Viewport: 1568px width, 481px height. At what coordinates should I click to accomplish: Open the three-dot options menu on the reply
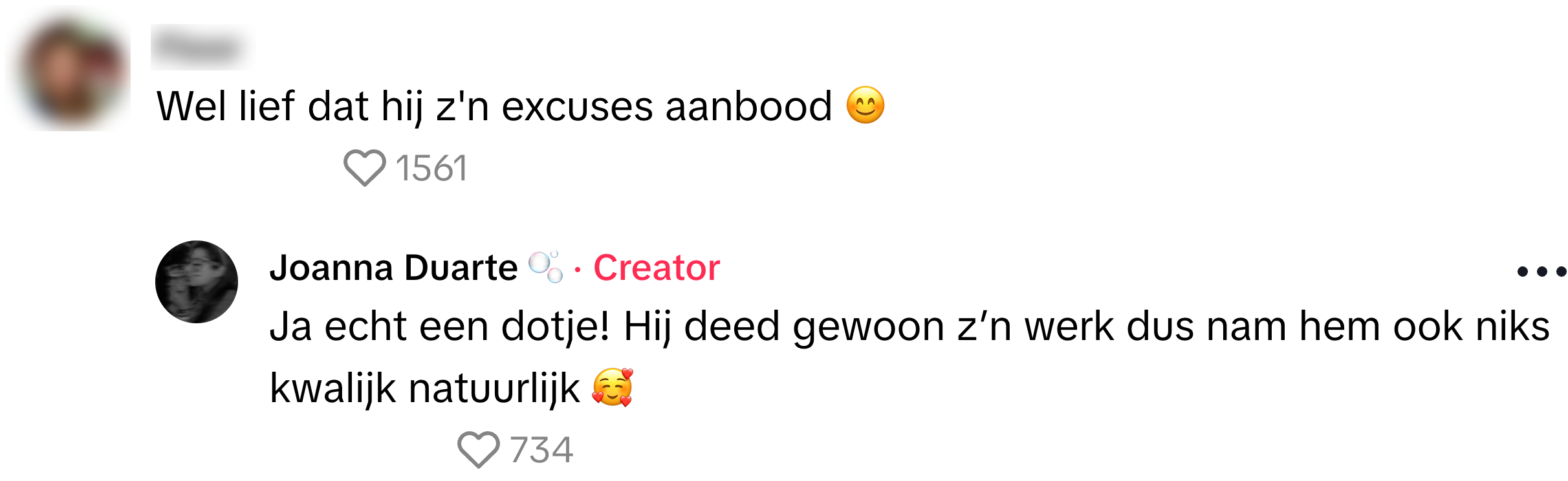click(1541, 272)
